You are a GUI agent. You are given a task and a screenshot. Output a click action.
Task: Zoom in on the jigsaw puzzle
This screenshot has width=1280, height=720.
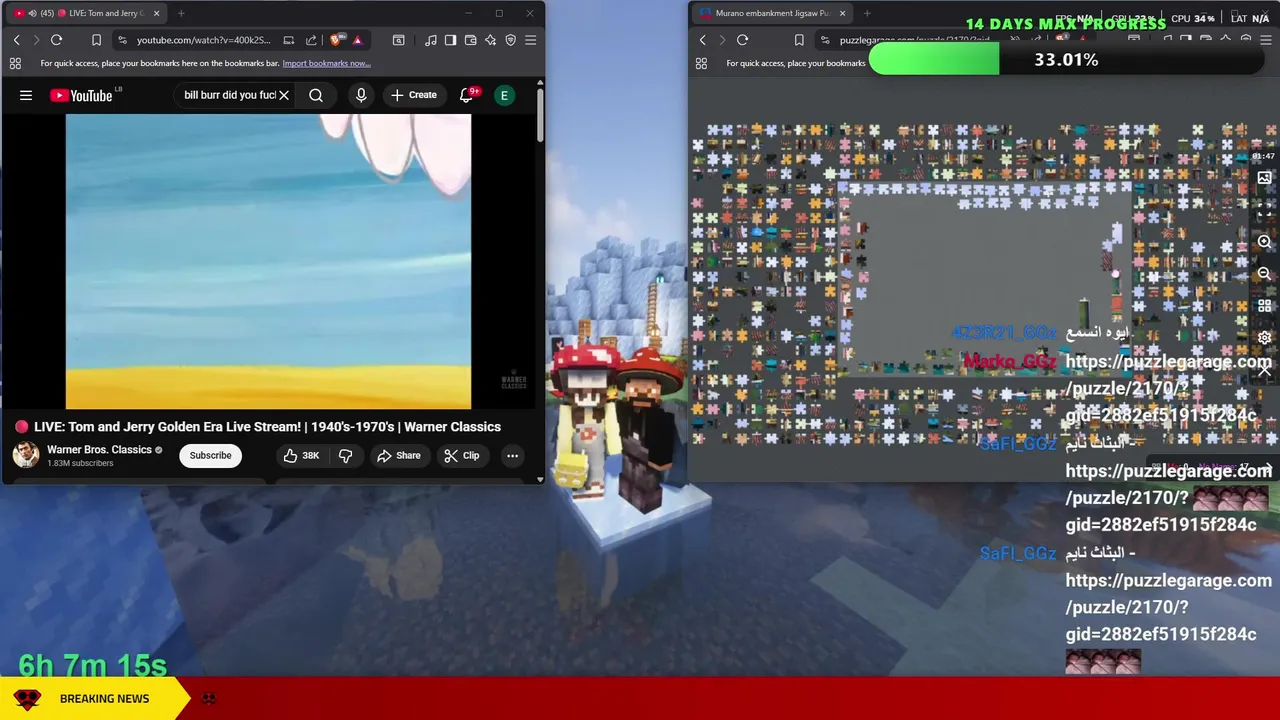tap(1264, 242)
